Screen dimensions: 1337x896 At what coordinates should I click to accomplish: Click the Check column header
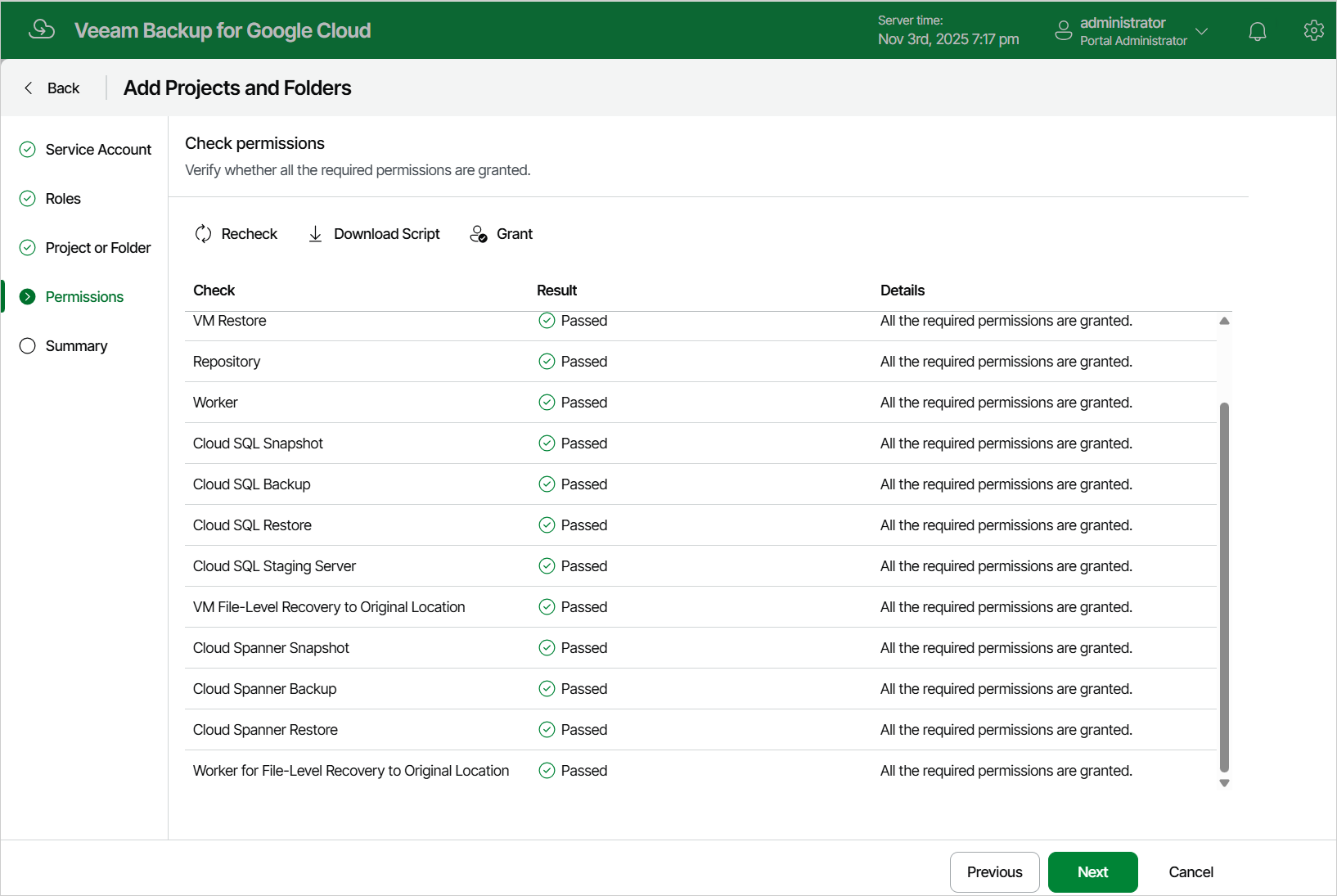pyautogui.click(x=214, y=290)
